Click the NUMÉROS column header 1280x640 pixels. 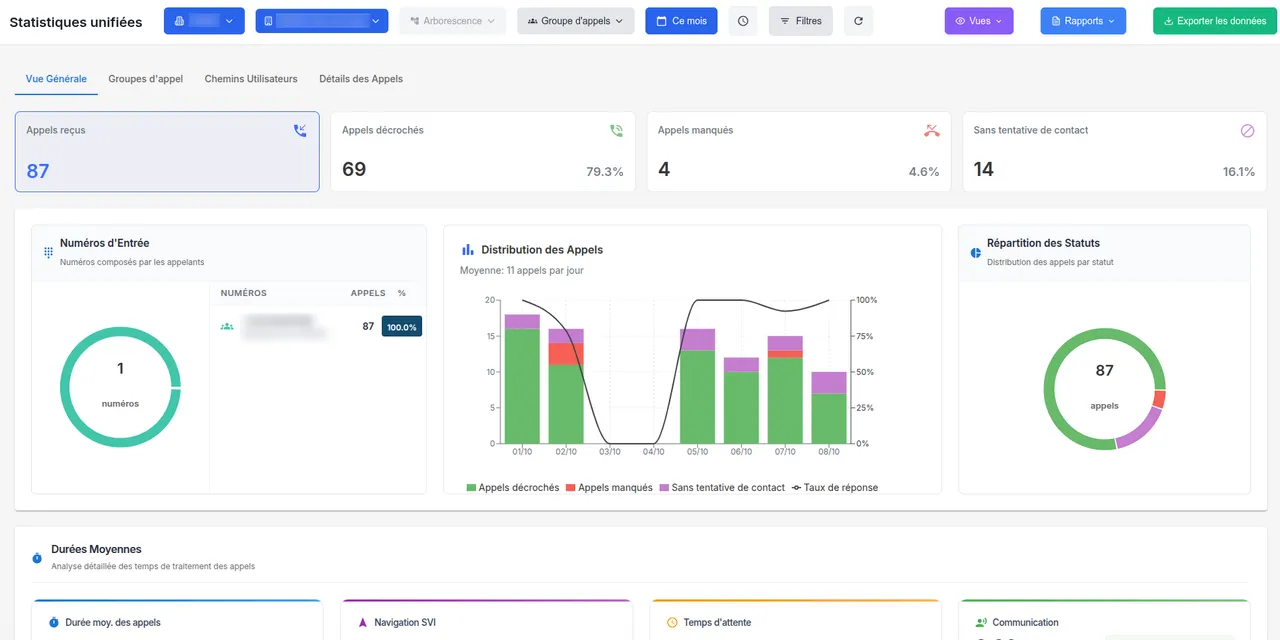pos(243,293)
